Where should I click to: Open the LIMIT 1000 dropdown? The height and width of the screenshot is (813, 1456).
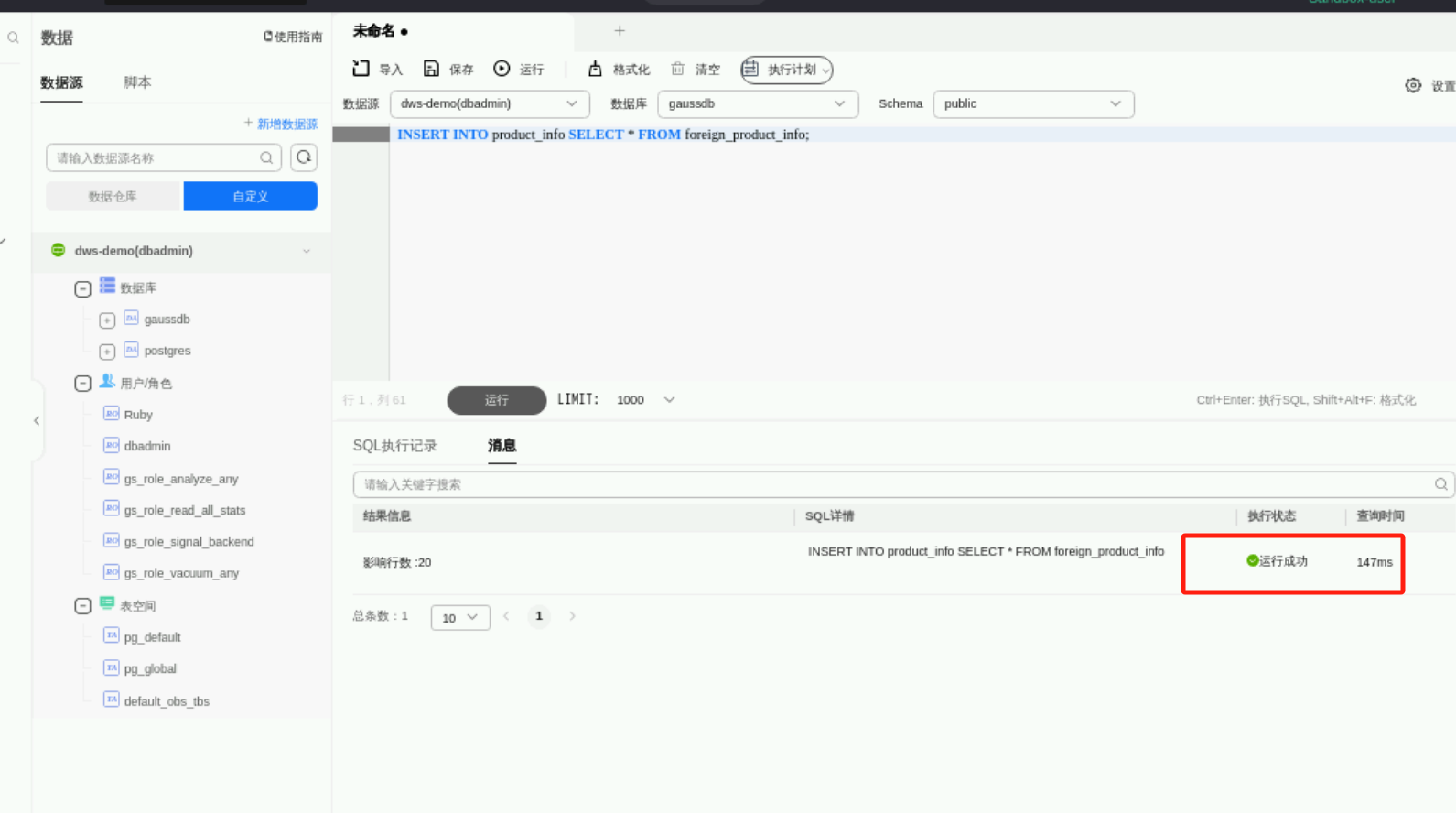pyautogui.click(x=645, y=400)
